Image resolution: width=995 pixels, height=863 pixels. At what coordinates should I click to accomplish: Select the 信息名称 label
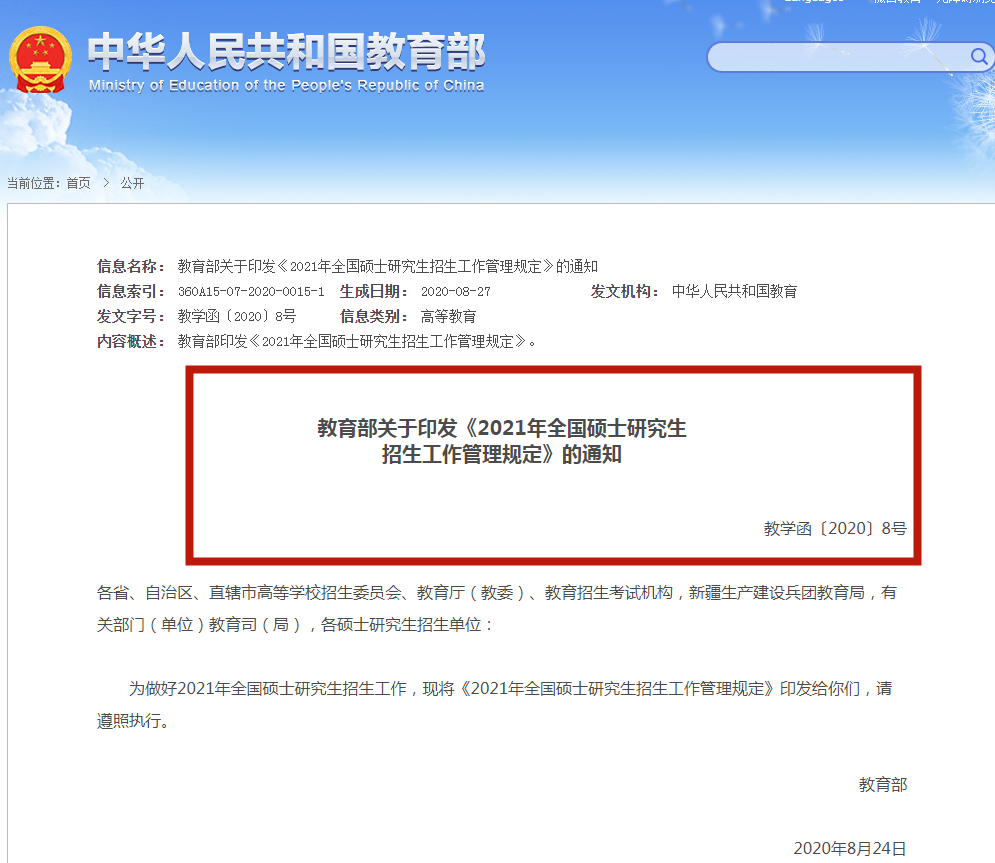pos(131,266)
